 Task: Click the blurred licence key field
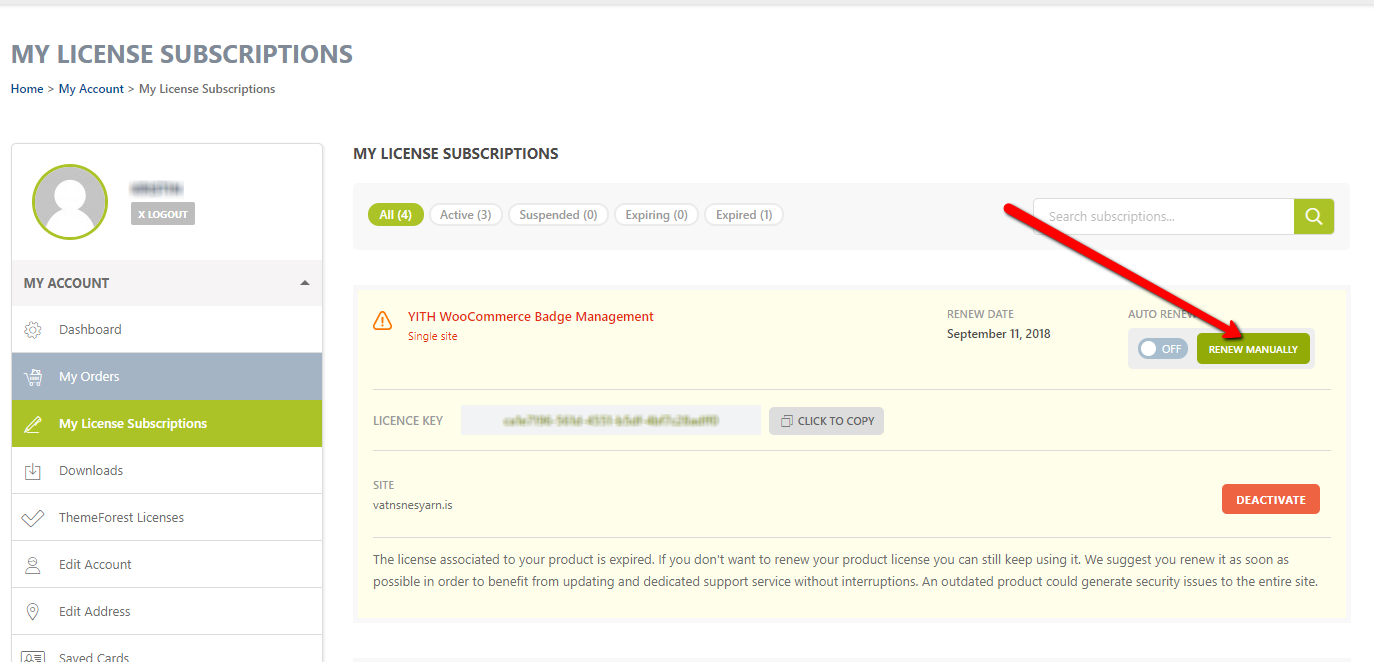coord(611,421)
